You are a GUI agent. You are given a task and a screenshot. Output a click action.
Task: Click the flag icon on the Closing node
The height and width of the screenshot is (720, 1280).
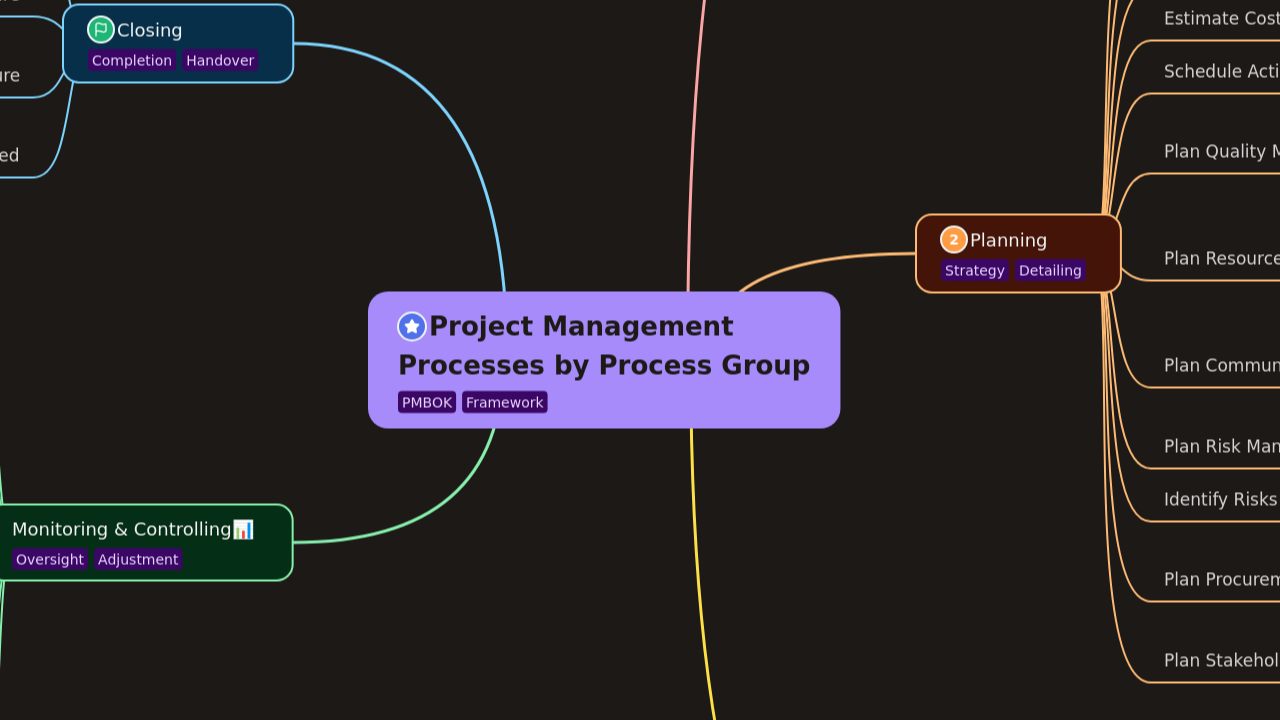99,30
